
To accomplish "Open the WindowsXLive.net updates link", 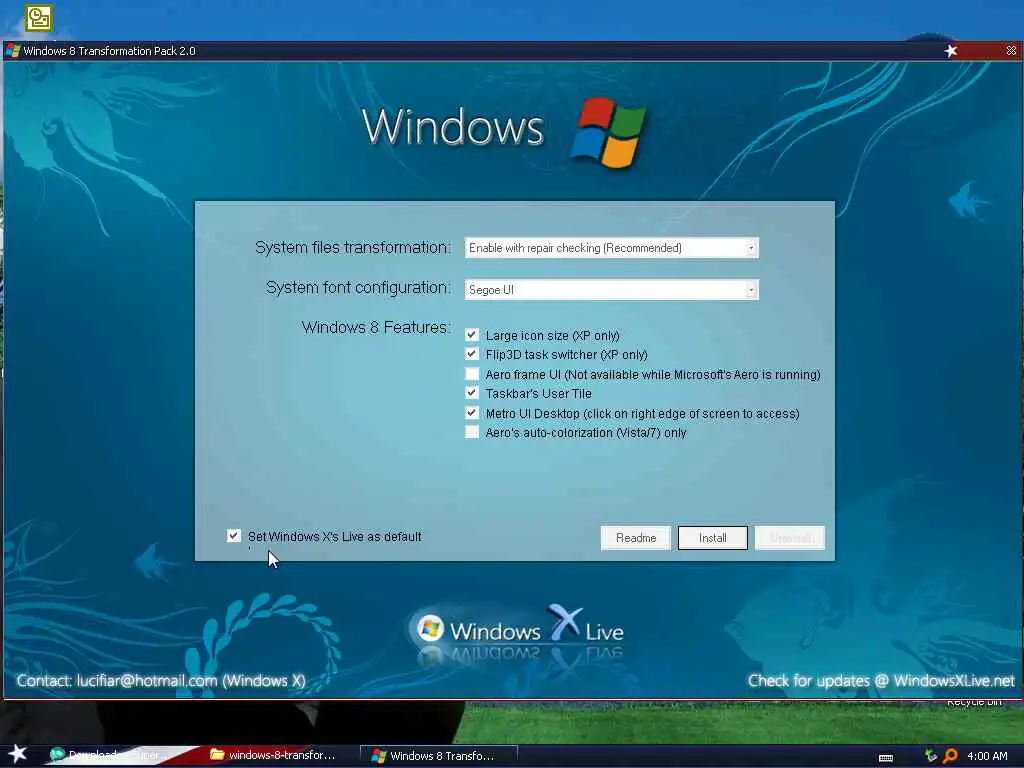I will [x=953, y=680].
